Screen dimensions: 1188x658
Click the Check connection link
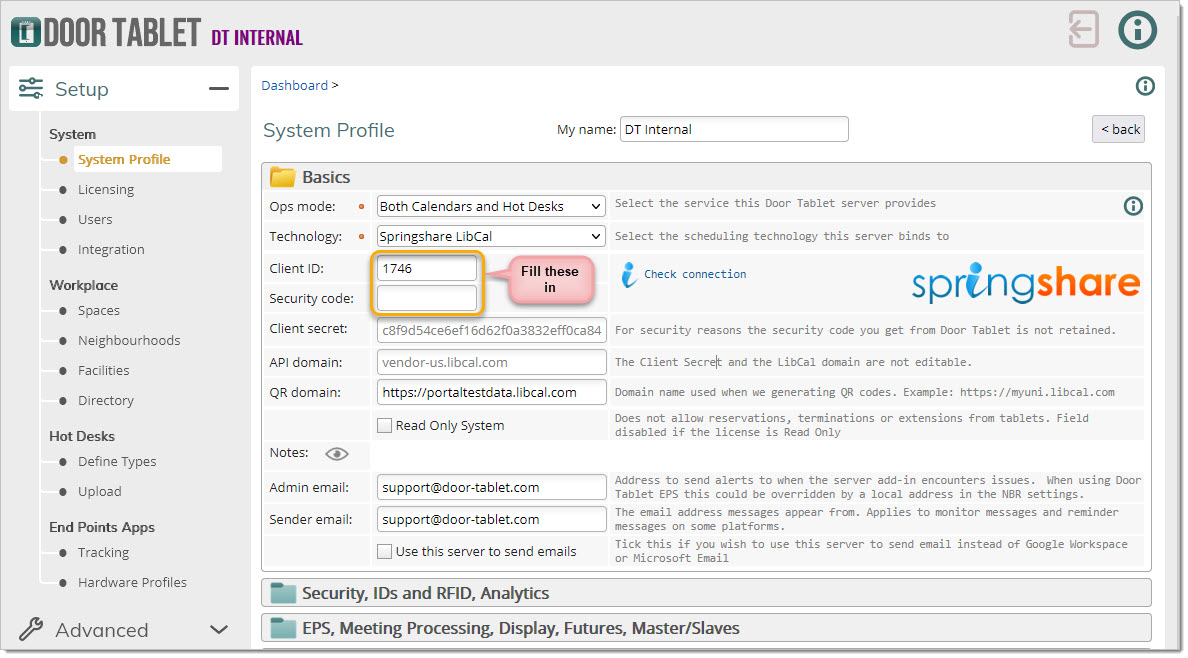click(694, 274)
